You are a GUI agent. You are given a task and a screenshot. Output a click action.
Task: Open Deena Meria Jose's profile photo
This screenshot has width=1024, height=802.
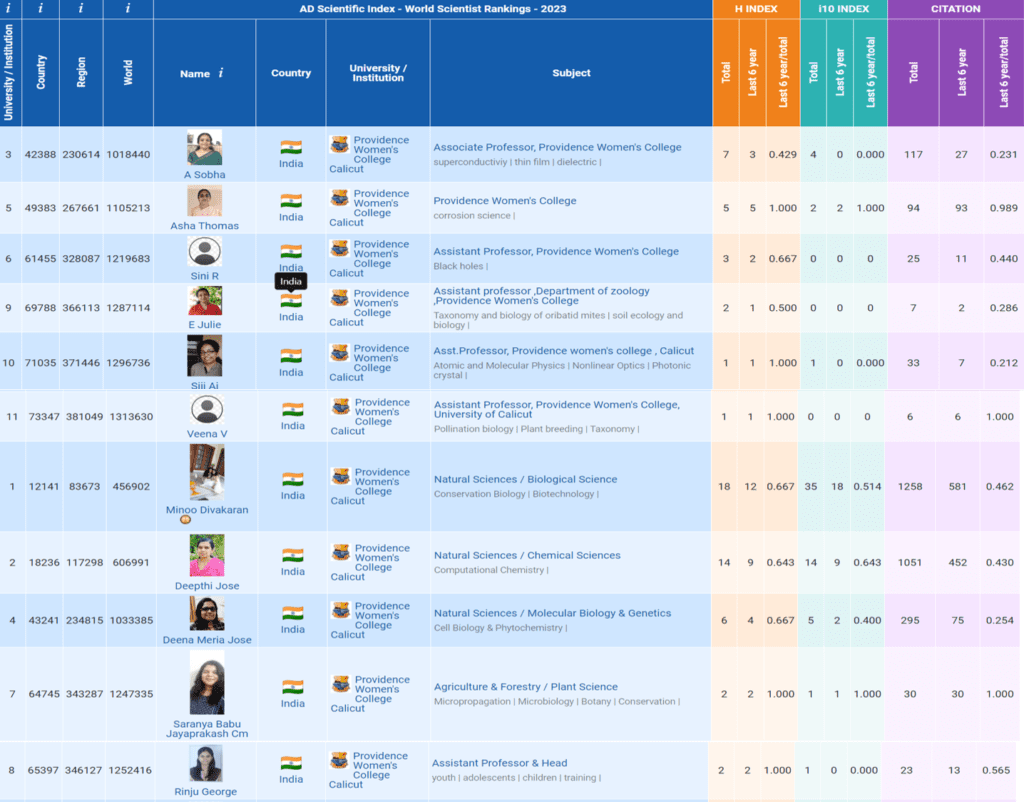[207, 614]
